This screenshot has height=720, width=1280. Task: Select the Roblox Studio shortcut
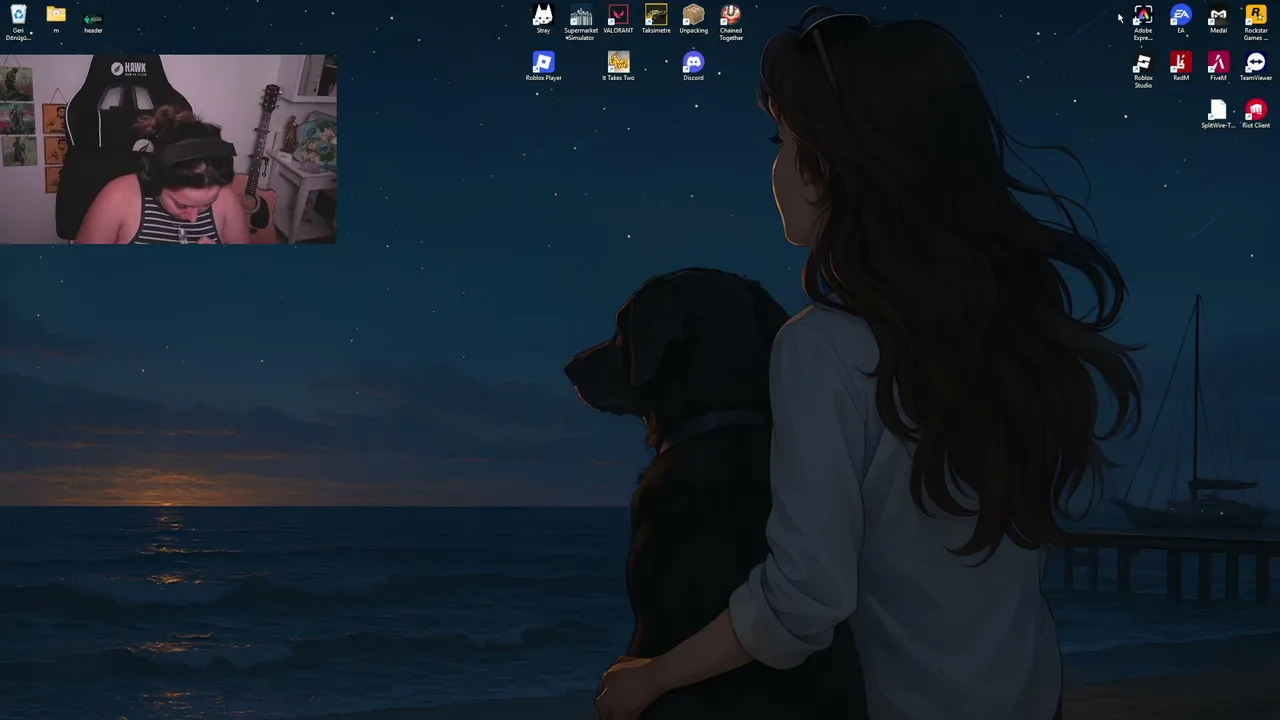tap(1143, 70)
